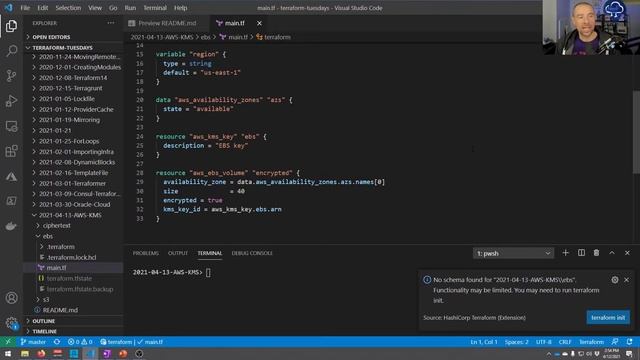Open notification settings gear

pyautogui.click(x=615, y=280)
